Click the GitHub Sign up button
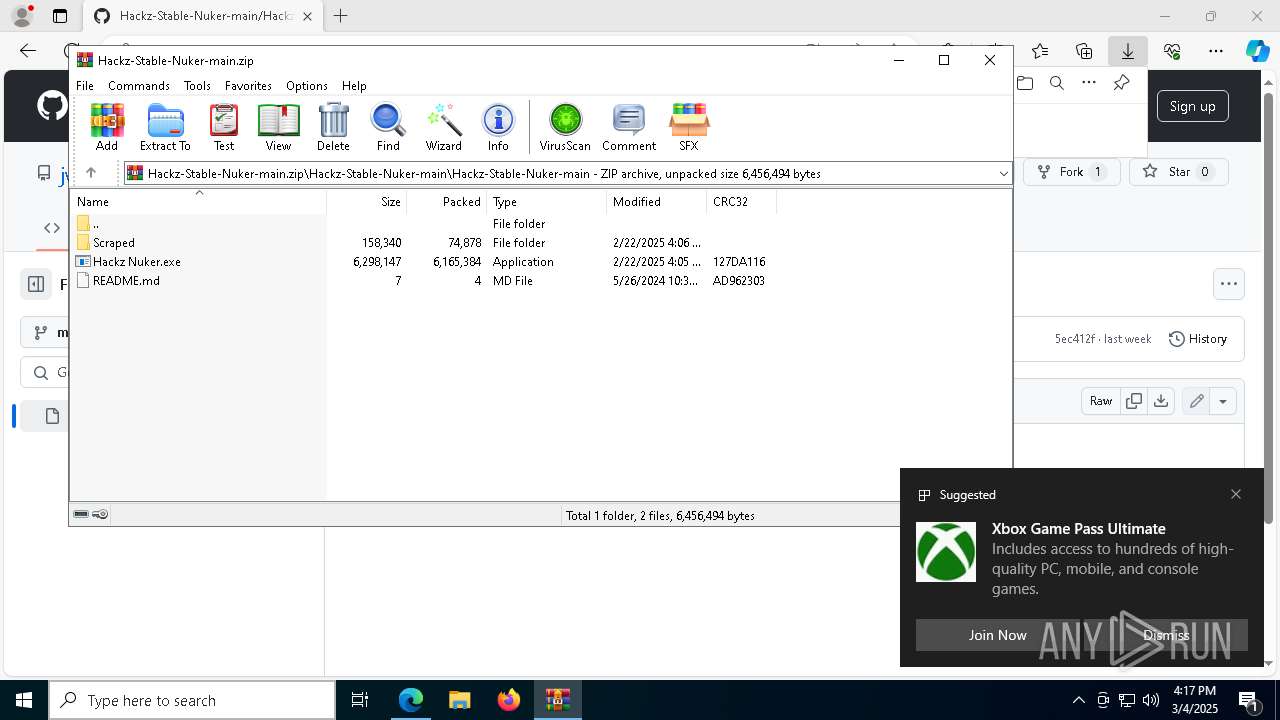The height and width of the screenshot is (720, 1280). [1192, 106]
